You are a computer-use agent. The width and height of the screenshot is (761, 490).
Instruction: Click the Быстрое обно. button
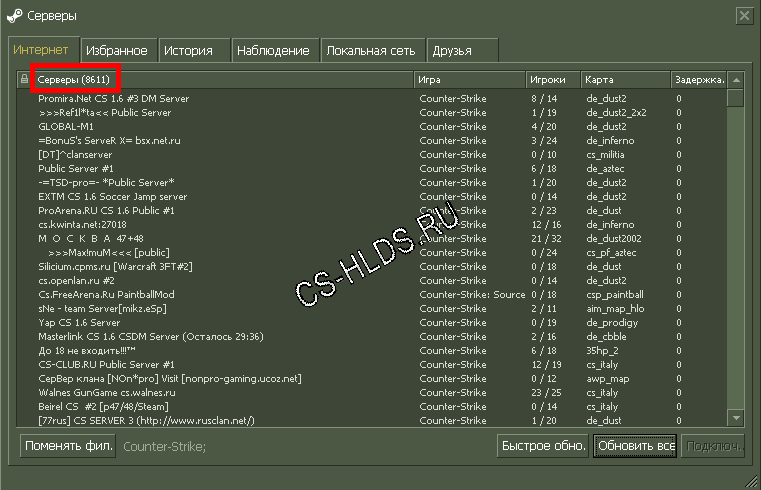click(x=541, y=445)
